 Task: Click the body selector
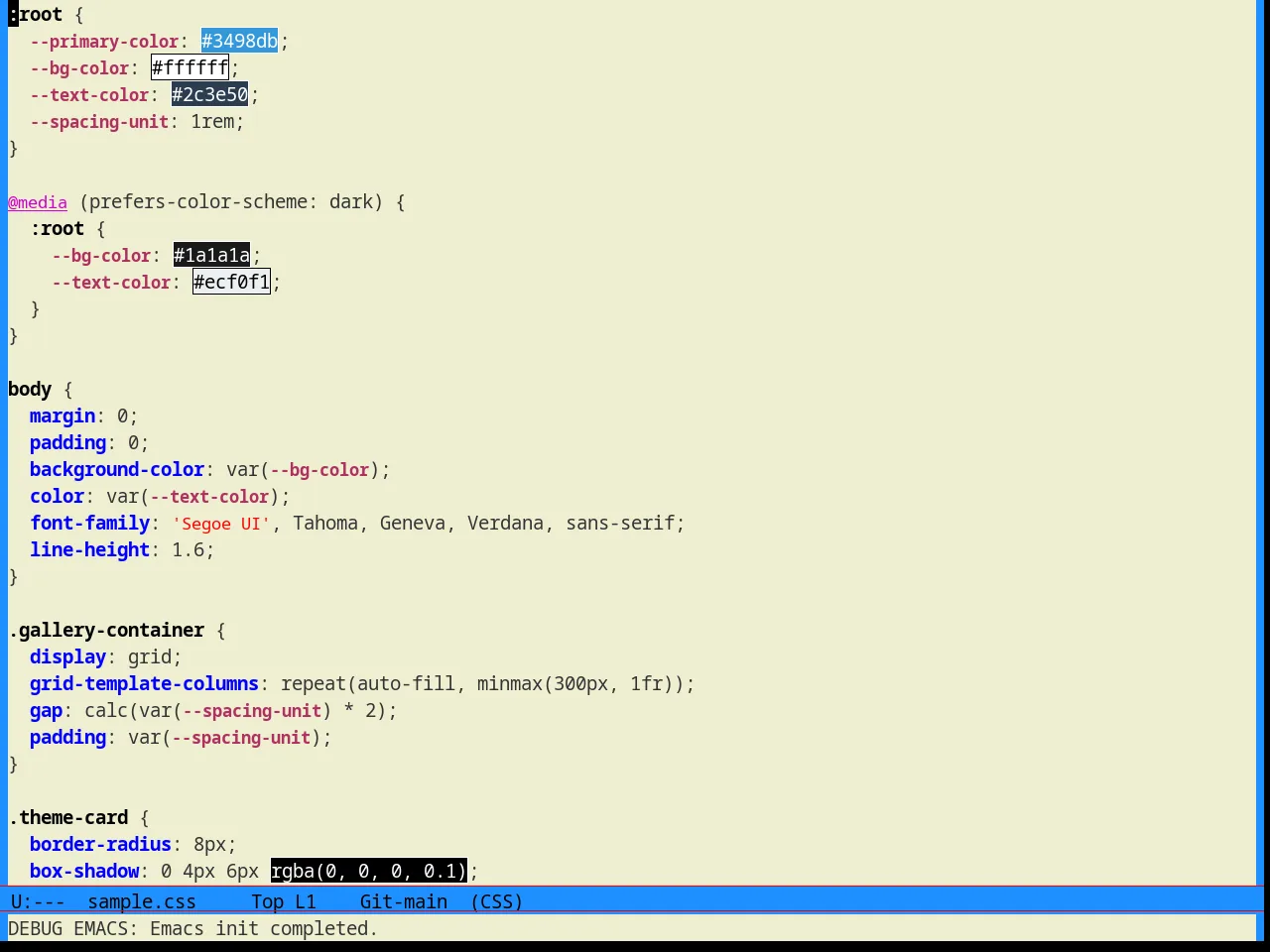click(30, 389)
